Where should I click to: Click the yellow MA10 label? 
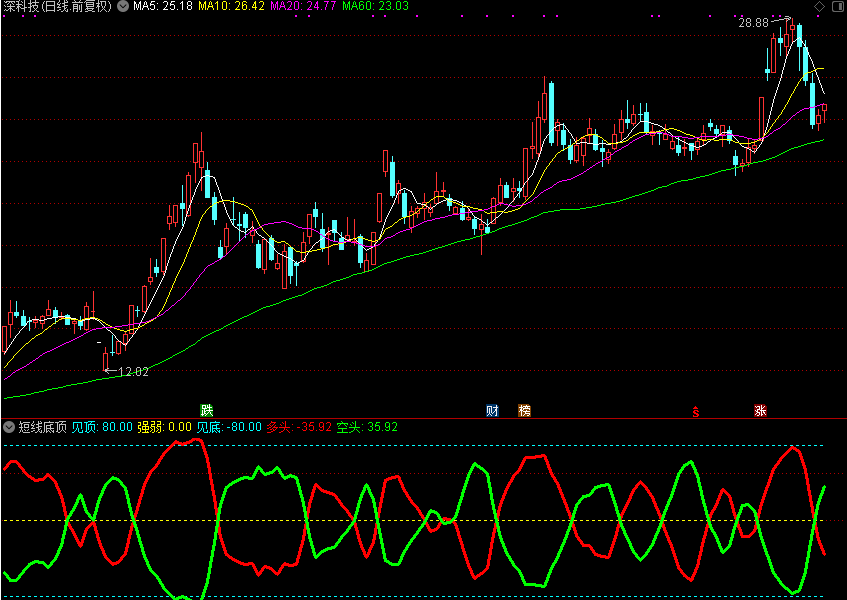(x=231, y=7)
